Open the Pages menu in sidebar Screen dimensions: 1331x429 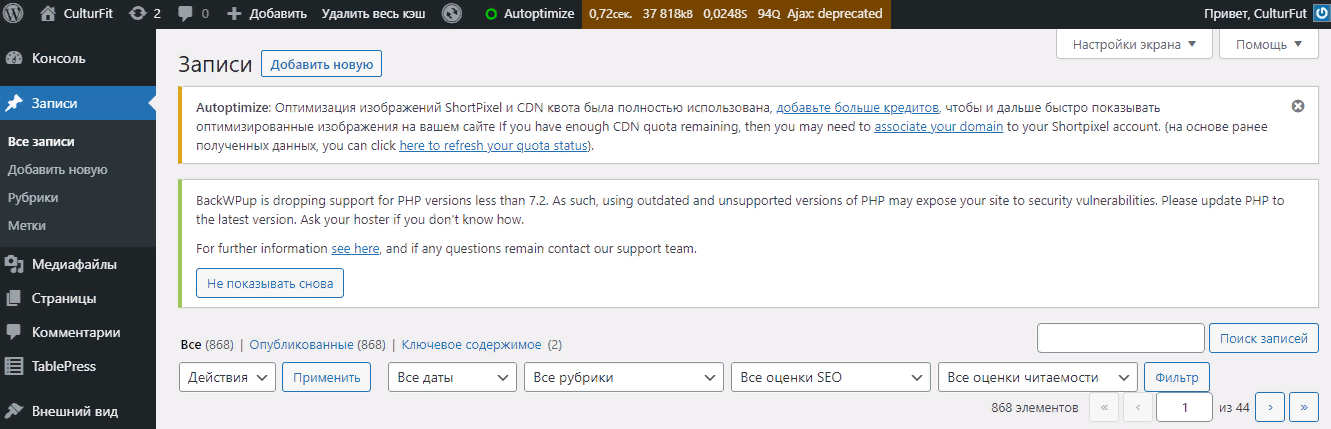[64, 298]
